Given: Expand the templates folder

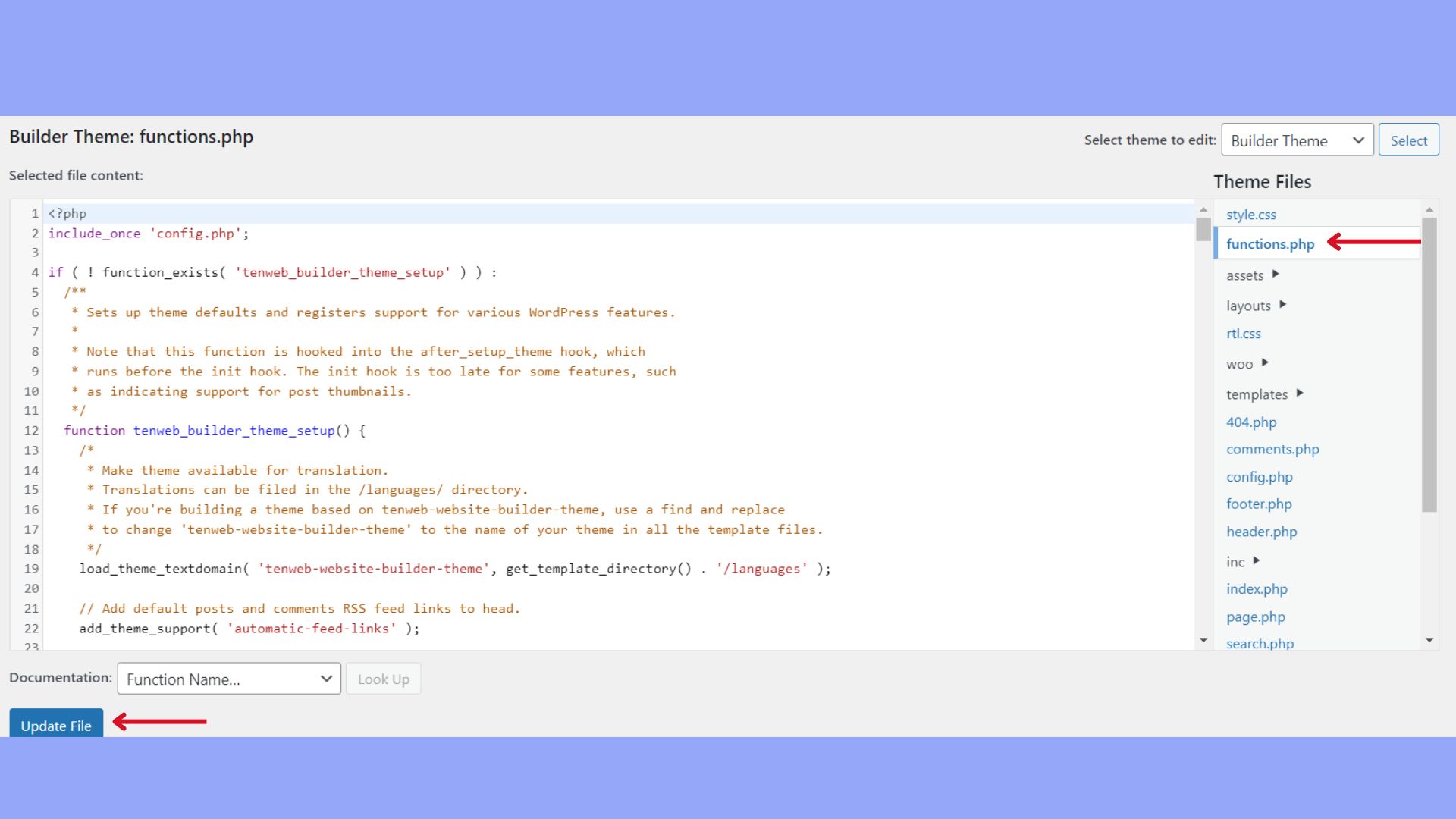Looking at the screenshot, I should pos(1259,394).
